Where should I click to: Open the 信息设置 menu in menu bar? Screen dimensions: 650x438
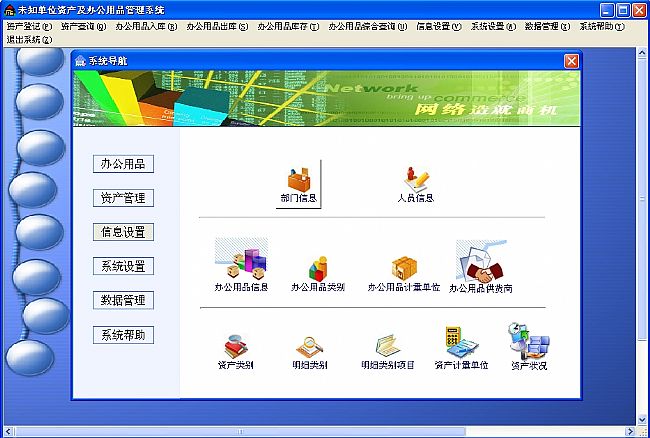click(439, 27)
